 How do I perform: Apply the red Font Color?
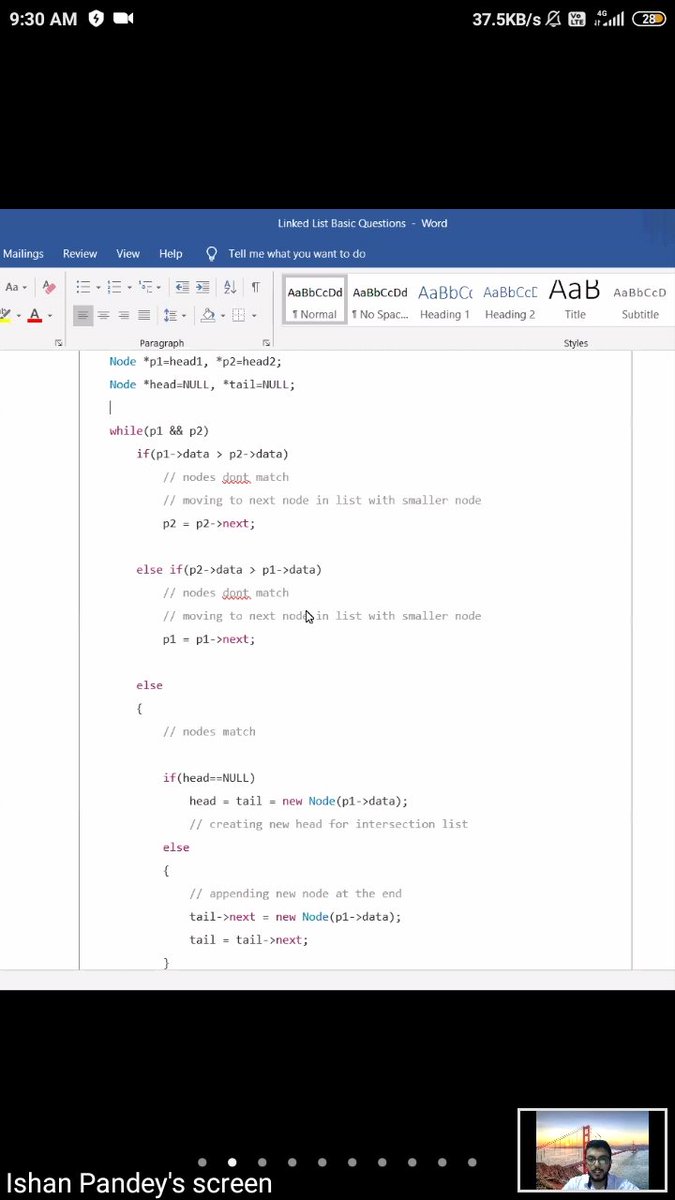click(34, 316)
